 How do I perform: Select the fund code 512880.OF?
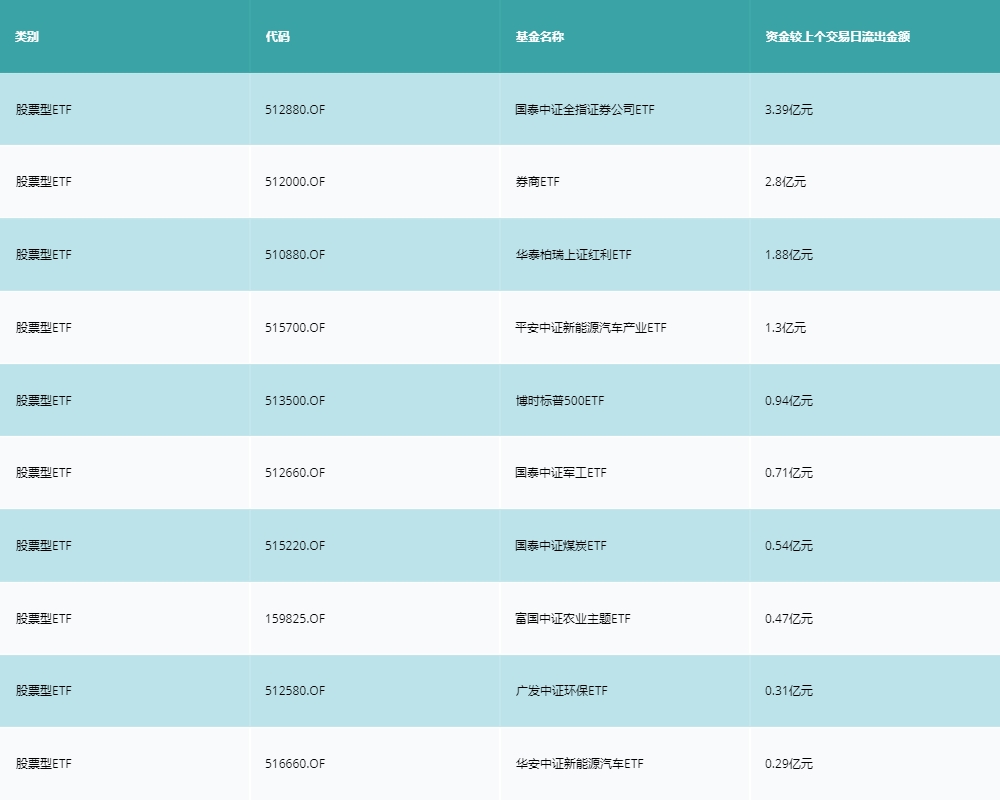pos(293,110)
